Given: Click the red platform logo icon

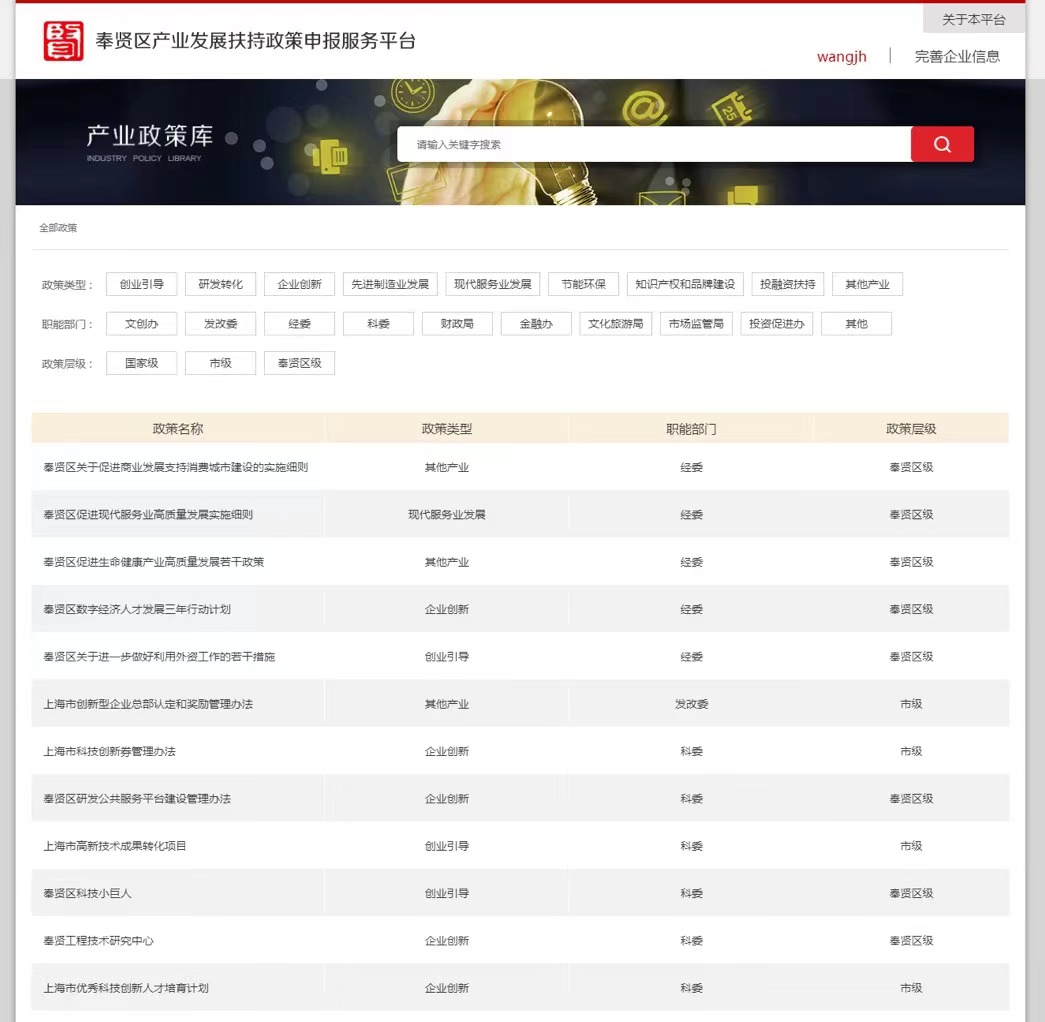Looking at the screenshot, I should [x=63, y=41].
